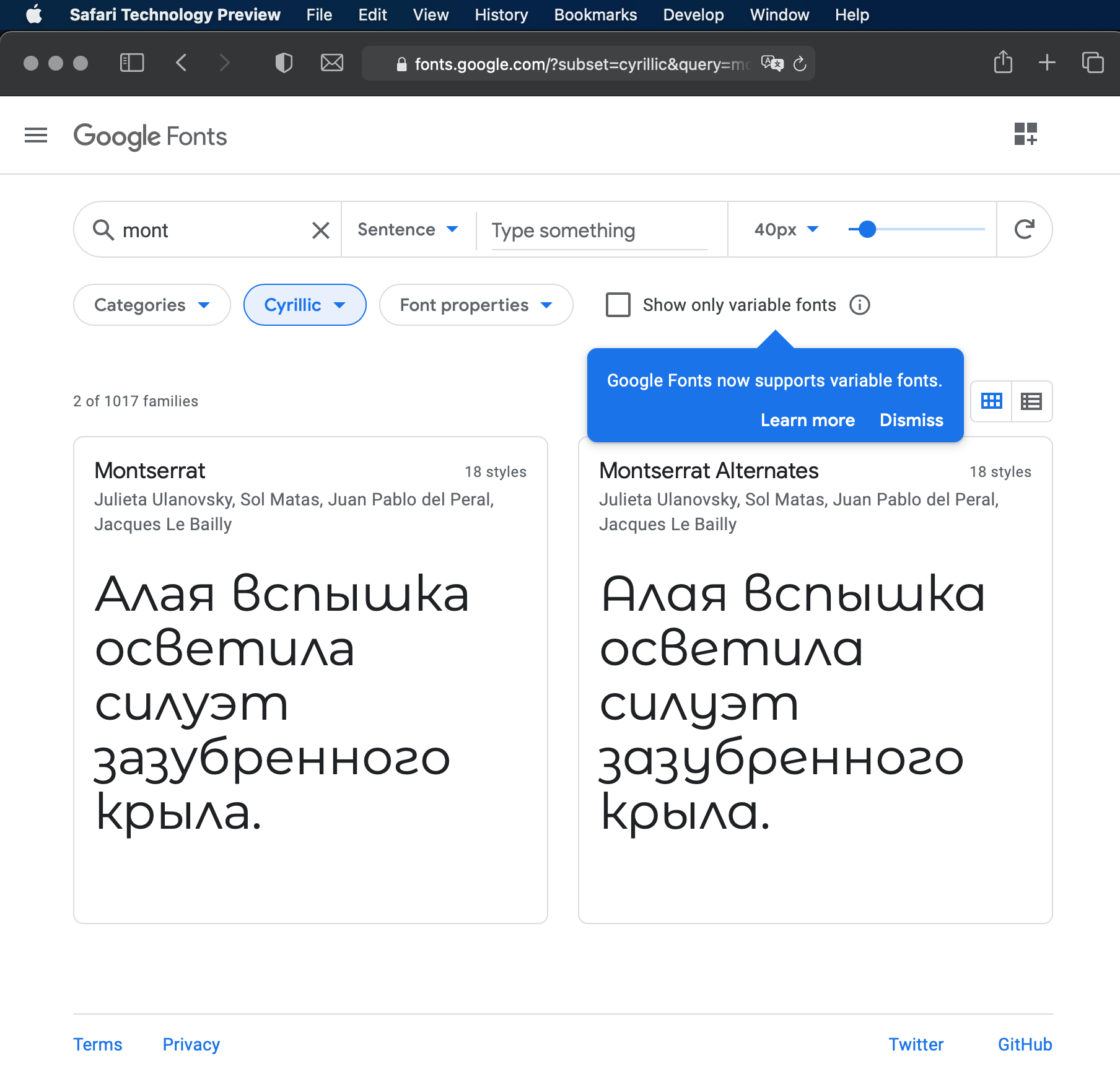1120x1079 pixels.
Task: Show the tab overview
Action: click(x=1093, y=63)
